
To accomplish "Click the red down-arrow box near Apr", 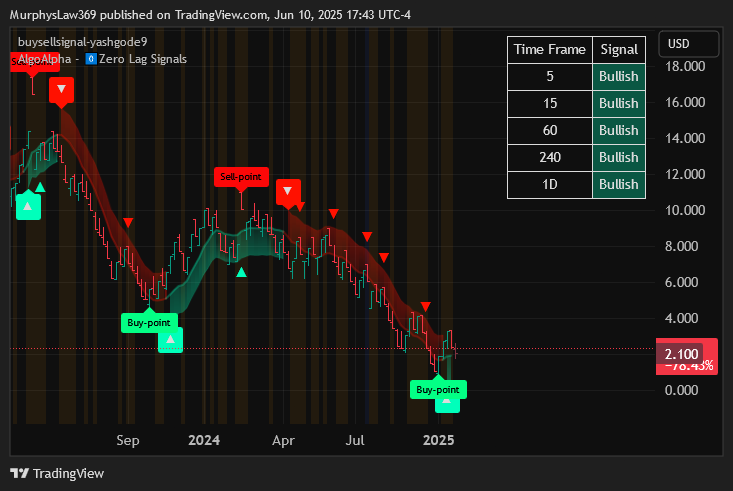I will point(288,191).
